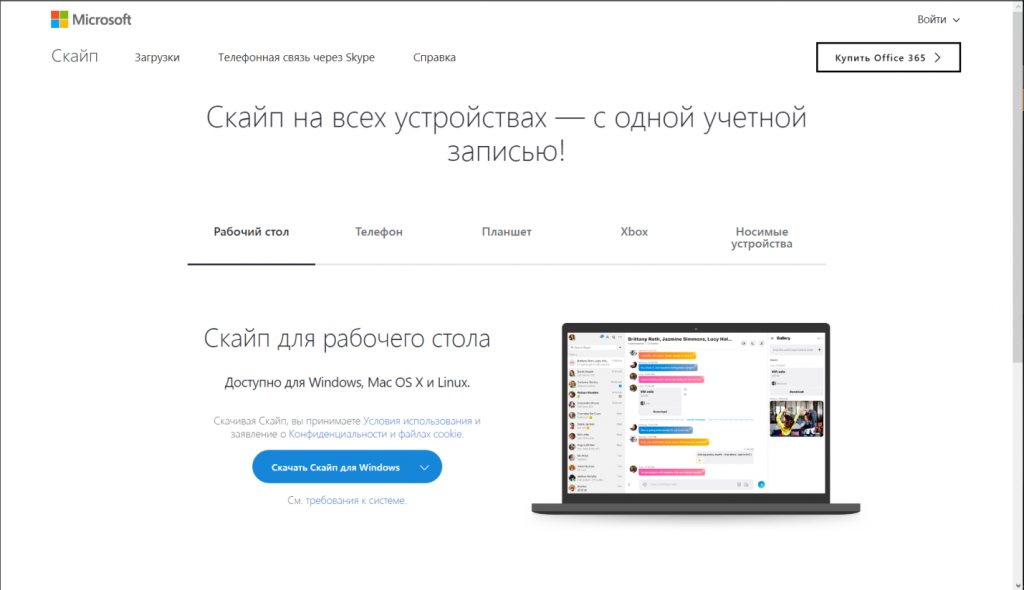Choose the Xbox tab
The image size is (1024, 590).
click(x=634, y=232)
